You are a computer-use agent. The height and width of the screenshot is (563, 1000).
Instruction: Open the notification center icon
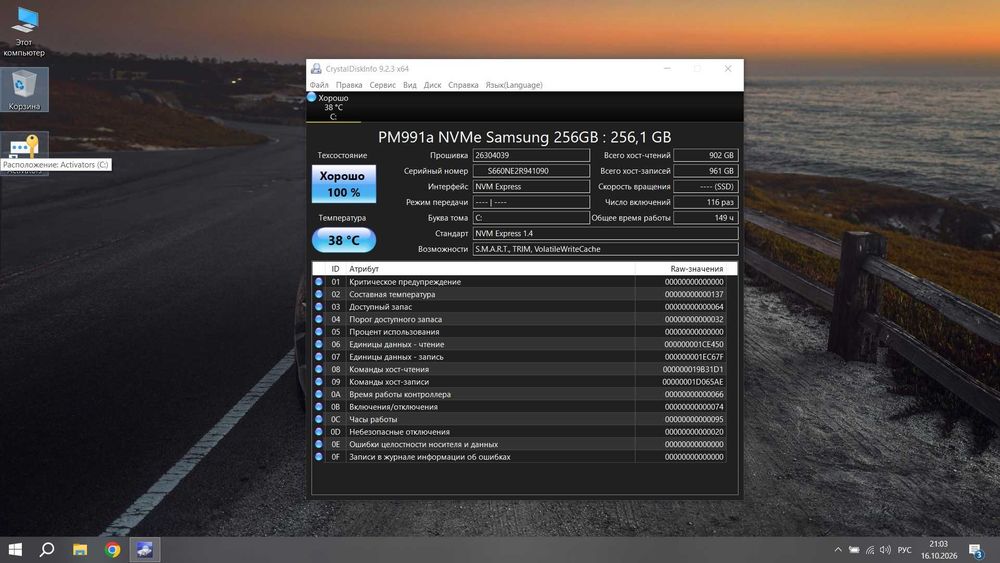click(x=976, y=550)
